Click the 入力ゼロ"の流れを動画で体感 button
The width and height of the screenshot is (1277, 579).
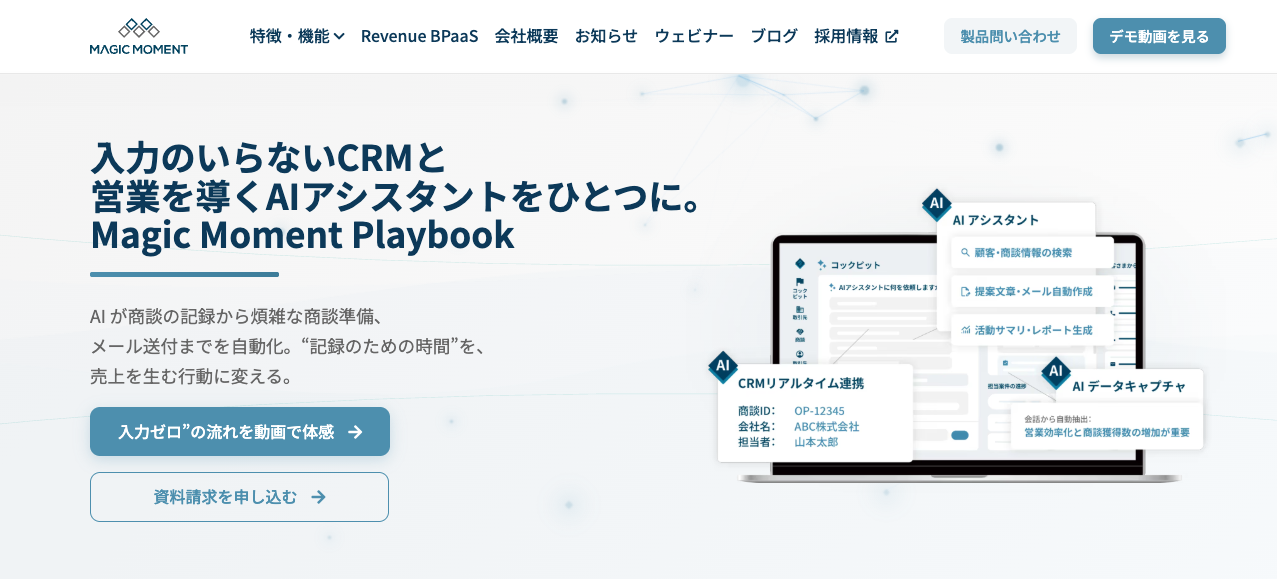click(240, 431)
